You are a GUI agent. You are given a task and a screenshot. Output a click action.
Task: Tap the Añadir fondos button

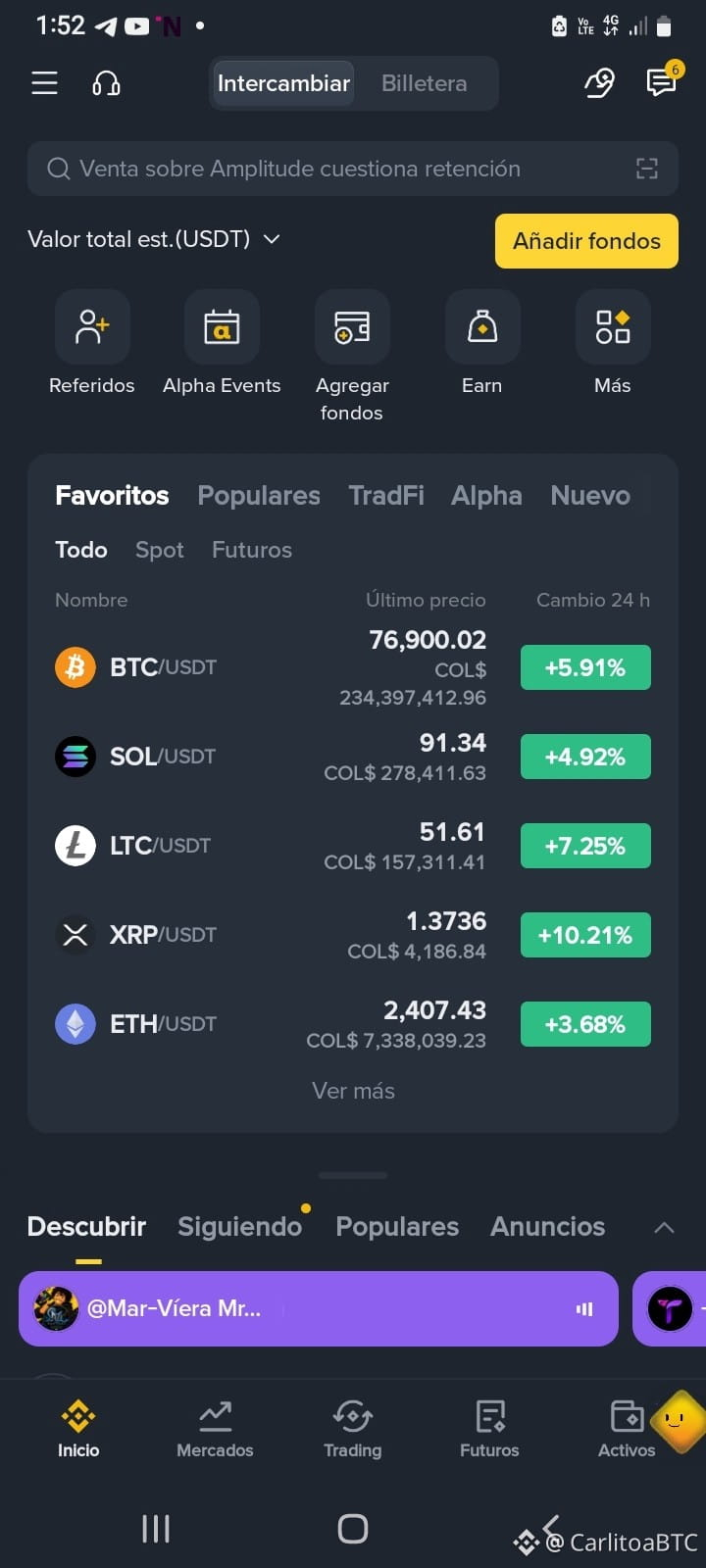click(x=586, y=241)
